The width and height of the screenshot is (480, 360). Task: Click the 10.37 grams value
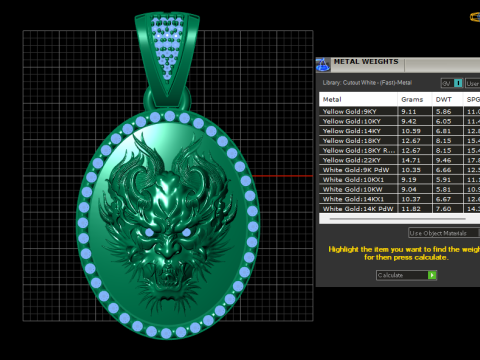click(x=411, y=199)
